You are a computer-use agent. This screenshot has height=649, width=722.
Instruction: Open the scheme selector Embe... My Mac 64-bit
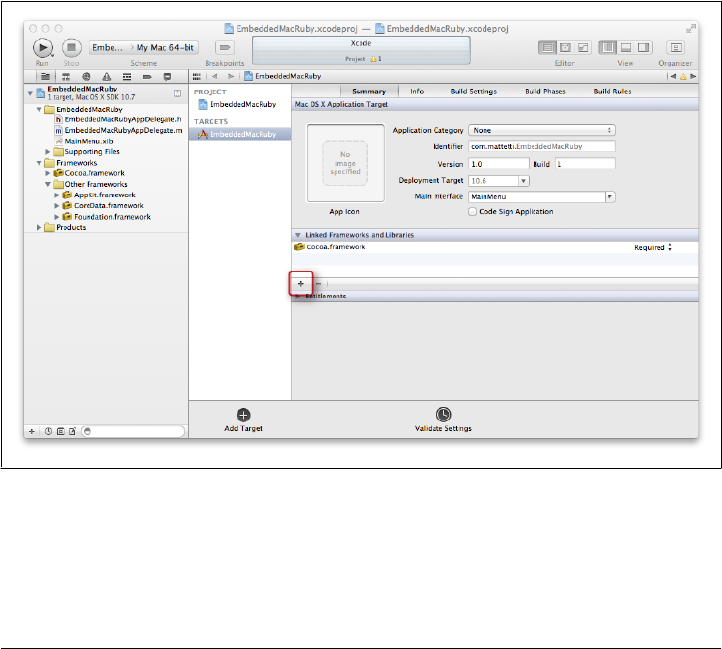point(144,47)
